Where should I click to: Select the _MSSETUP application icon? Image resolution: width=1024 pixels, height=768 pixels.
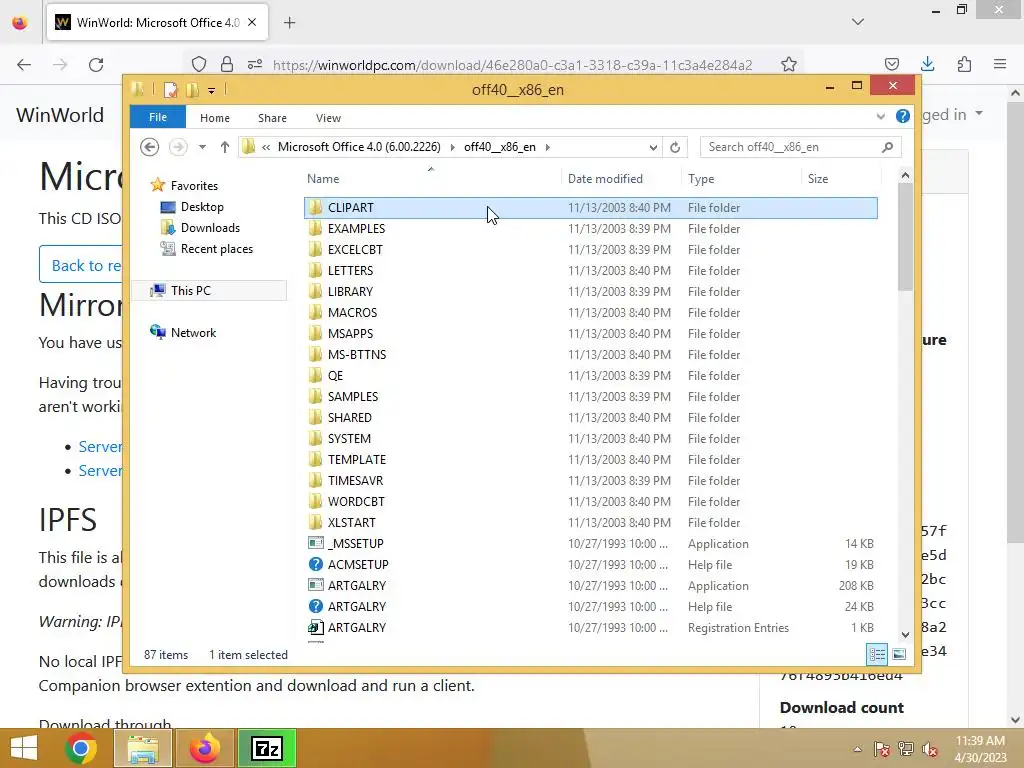[315, 543]
